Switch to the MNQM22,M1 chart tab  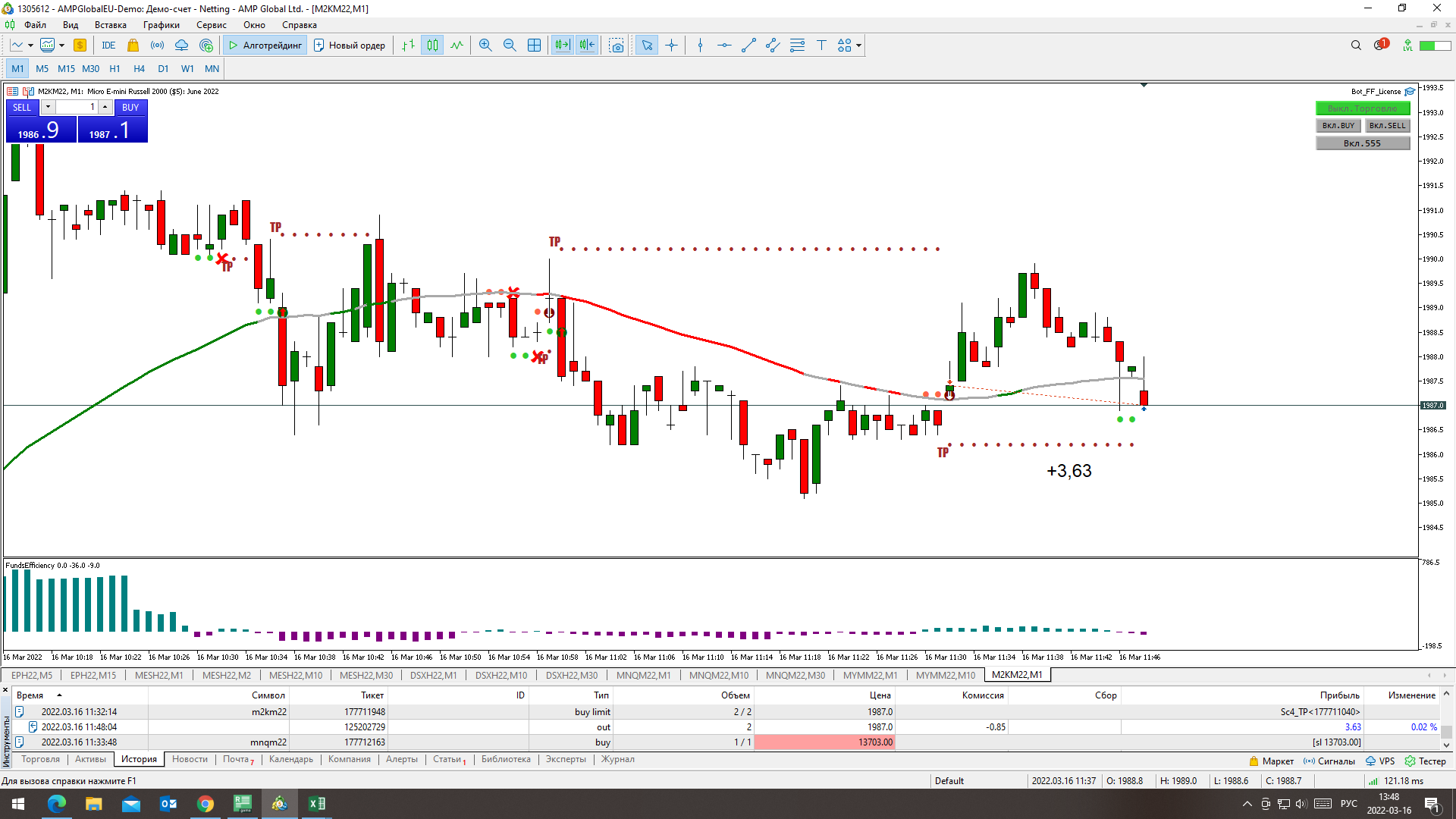[x=643, y=675]
